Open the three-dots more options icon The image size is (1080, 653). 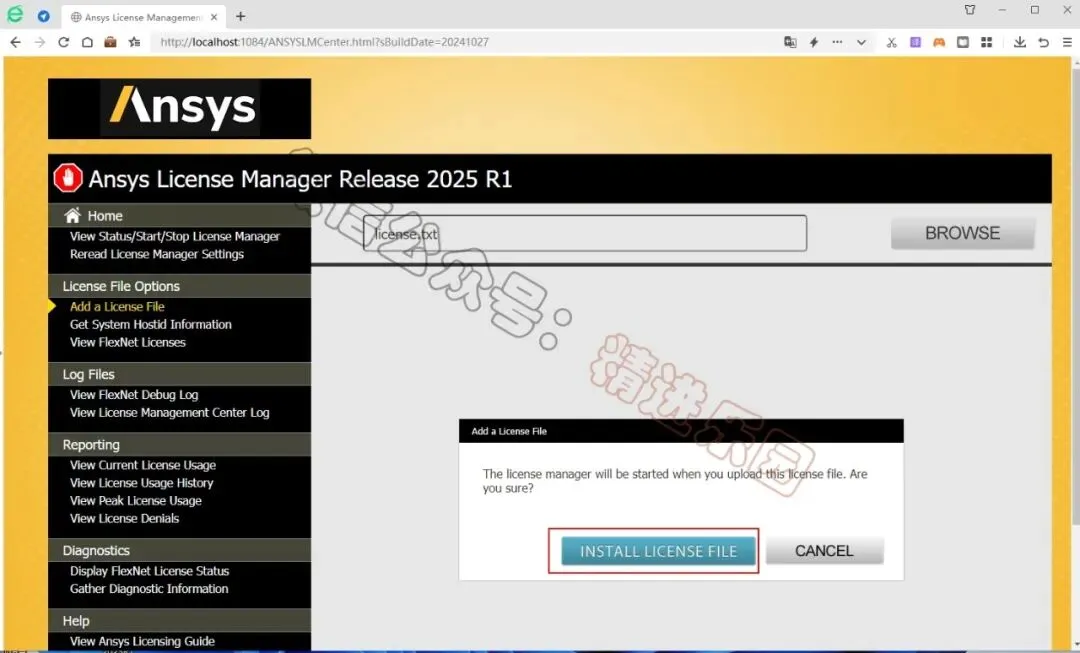[x=837, y=42]
